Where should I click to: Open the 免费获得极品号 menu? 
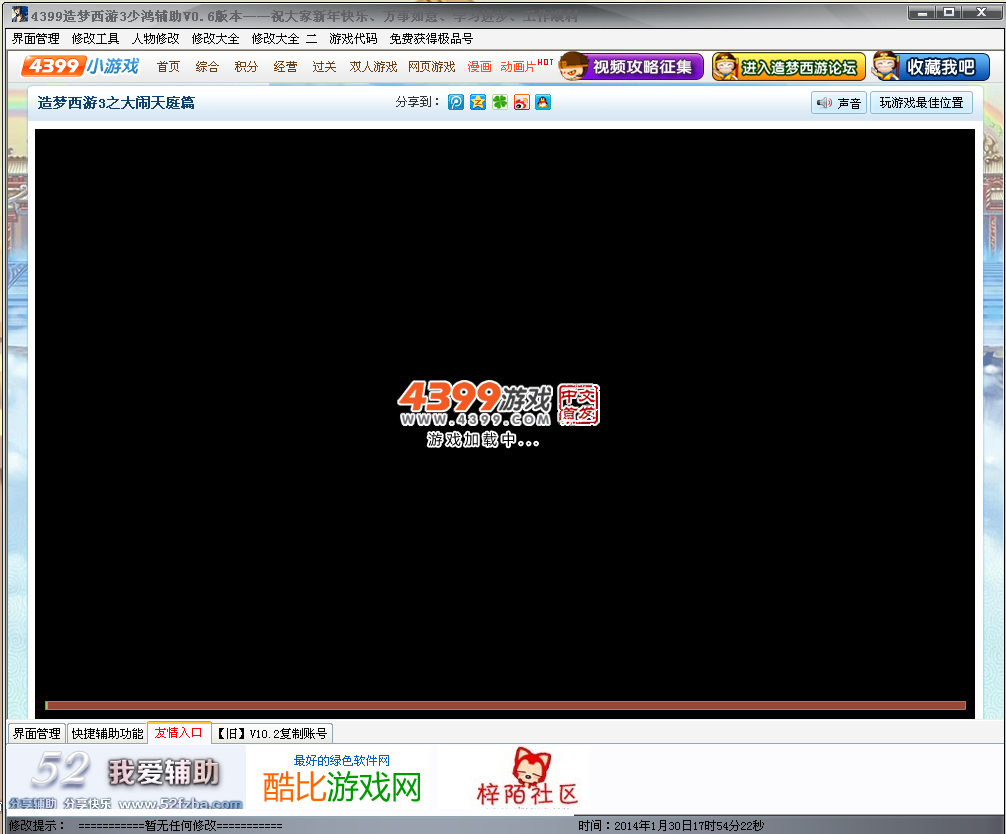click(x=431, y=38)
